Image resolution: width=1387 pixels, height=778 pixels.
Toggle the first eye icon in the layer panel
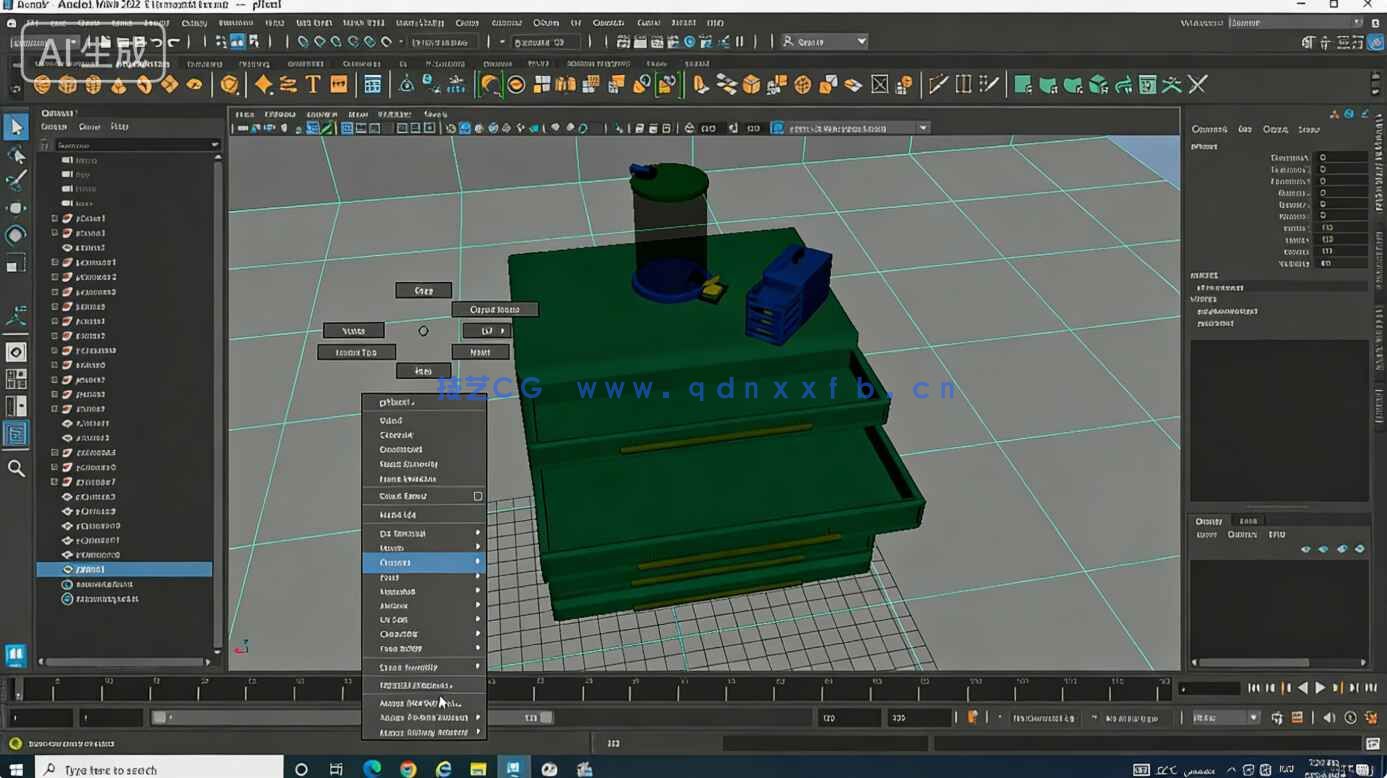1305,549
